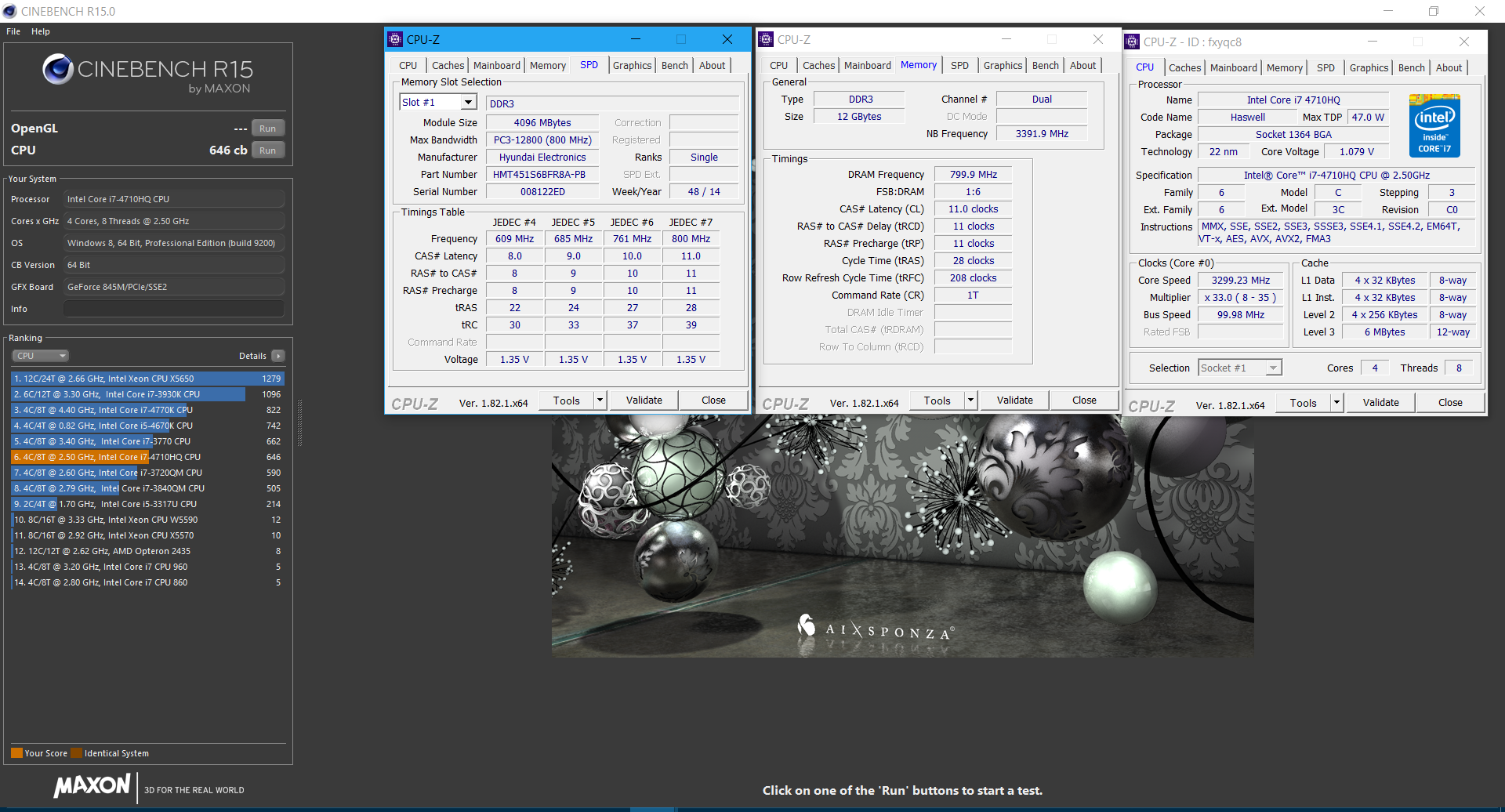
Task: Restore the Cinebench main window
Action: 1434,11
